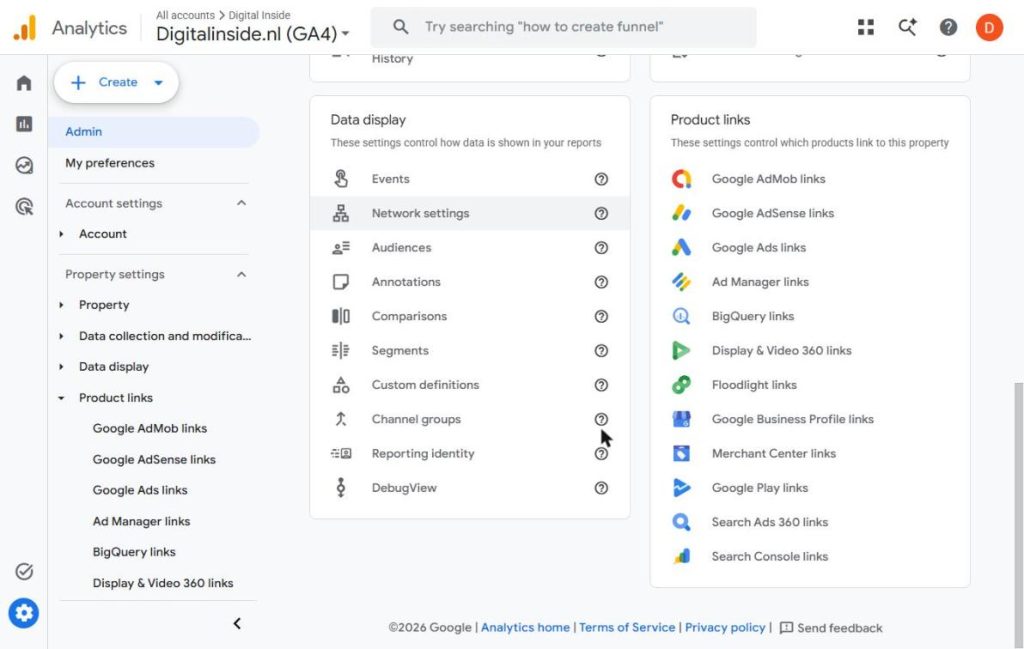Screen dimensions: 1024x649
Task: Click Send feedback in the footer
Action: tap(831, 628)
